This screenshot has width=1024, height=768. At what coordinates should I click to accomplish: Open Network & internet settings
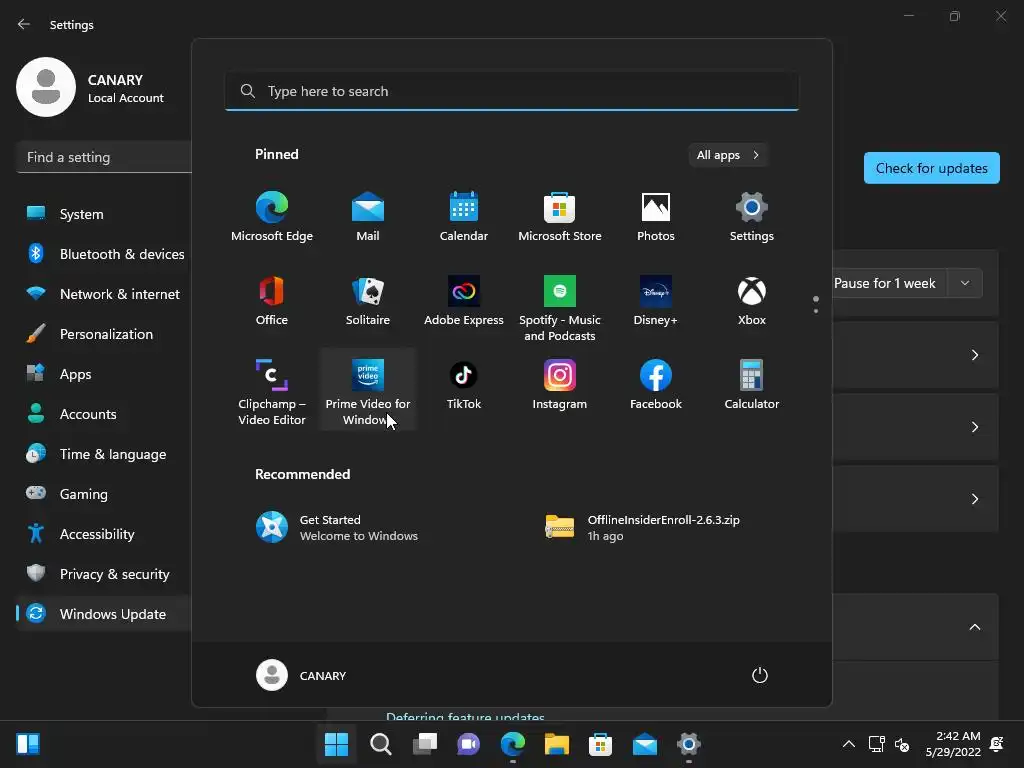pyautogui.click(x=103, y=294)
